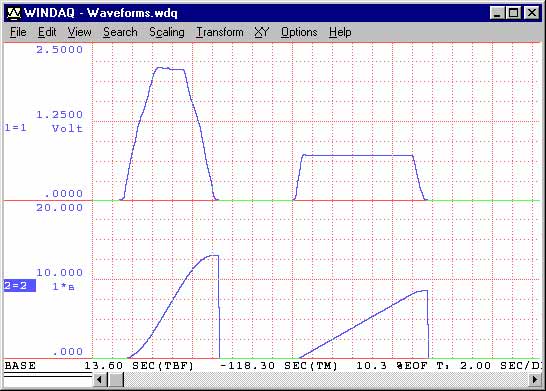Open the Transform menu
Image resolution: width=546 pixels, height=391 pixels.
pyautogui.click(x=220, y=32)
